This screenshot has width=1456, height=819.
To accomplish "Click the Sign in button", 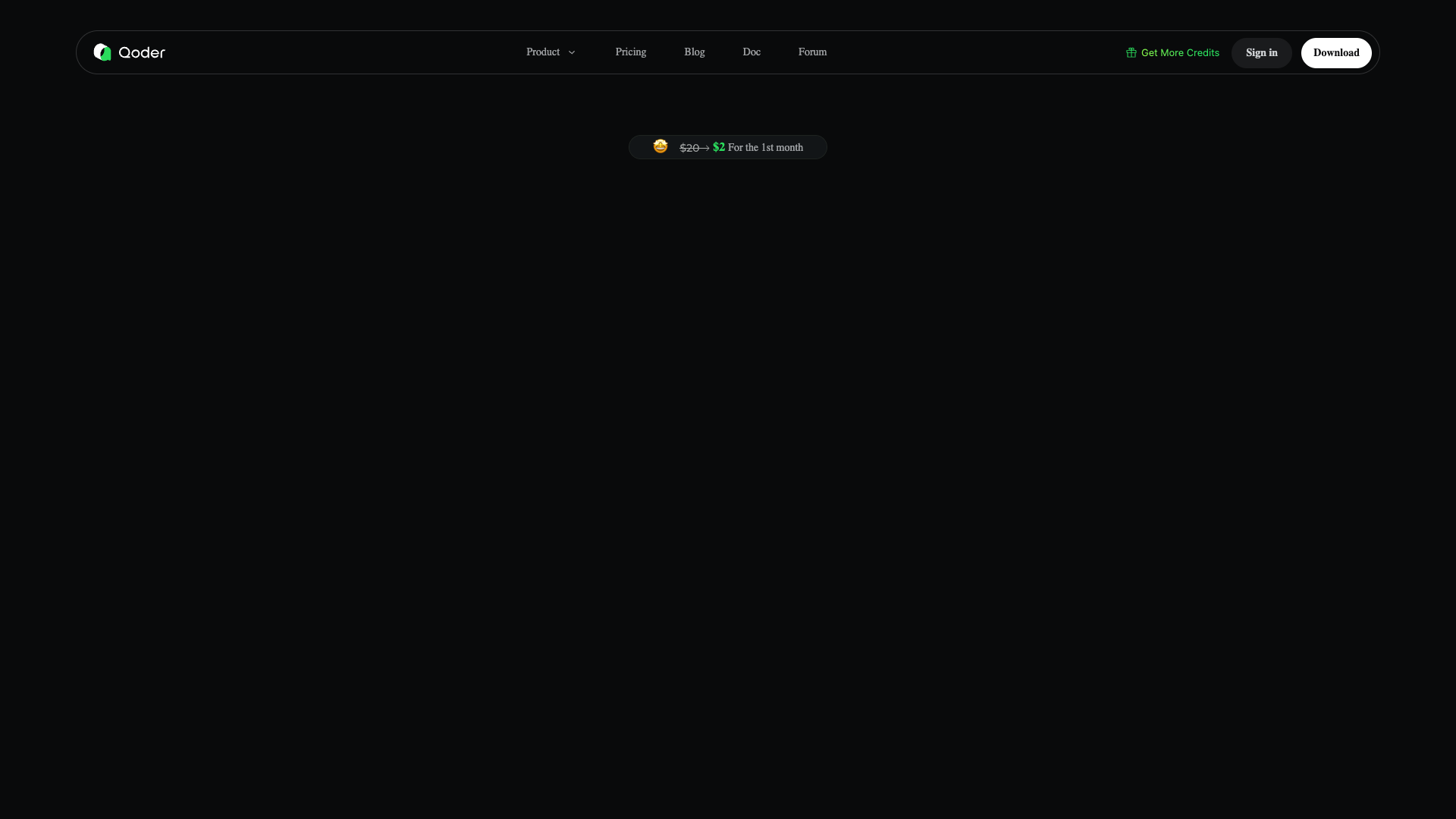I will pyautogui.click(x=1262, y=53).
